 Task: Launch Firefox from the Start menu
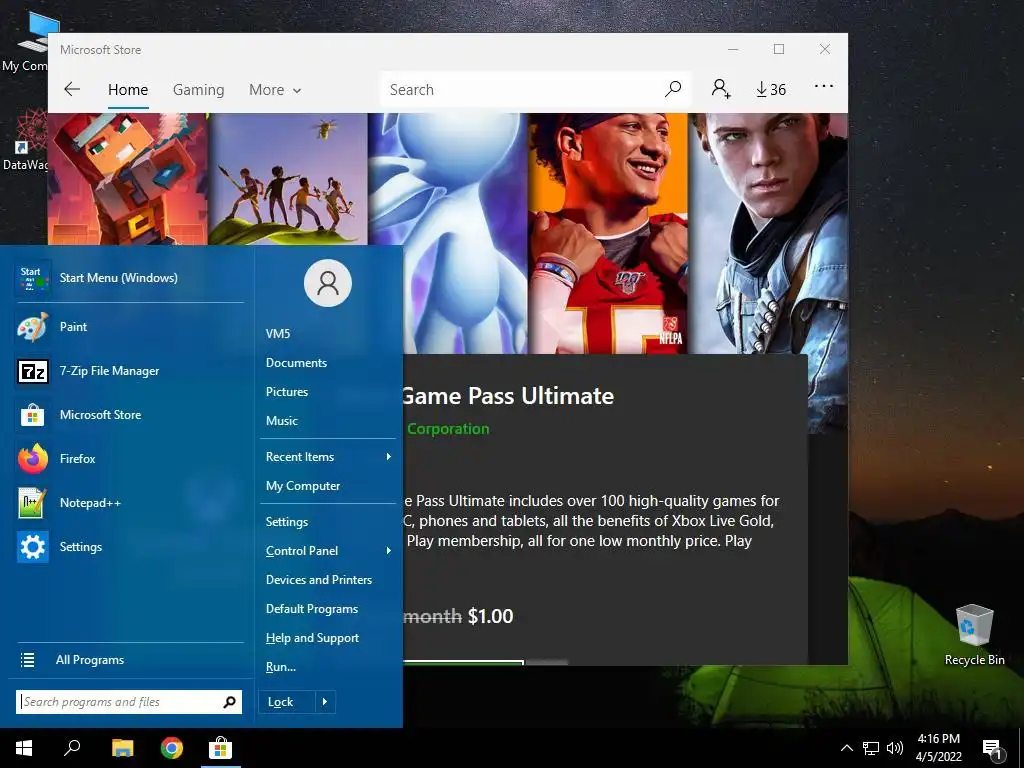coord(77,458)
